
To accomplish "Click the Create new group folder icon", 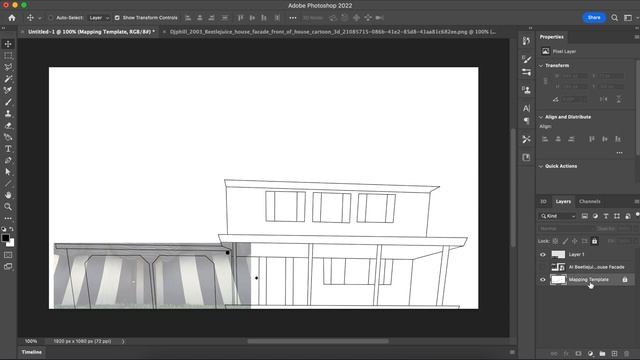I will (x=602, y=353).
